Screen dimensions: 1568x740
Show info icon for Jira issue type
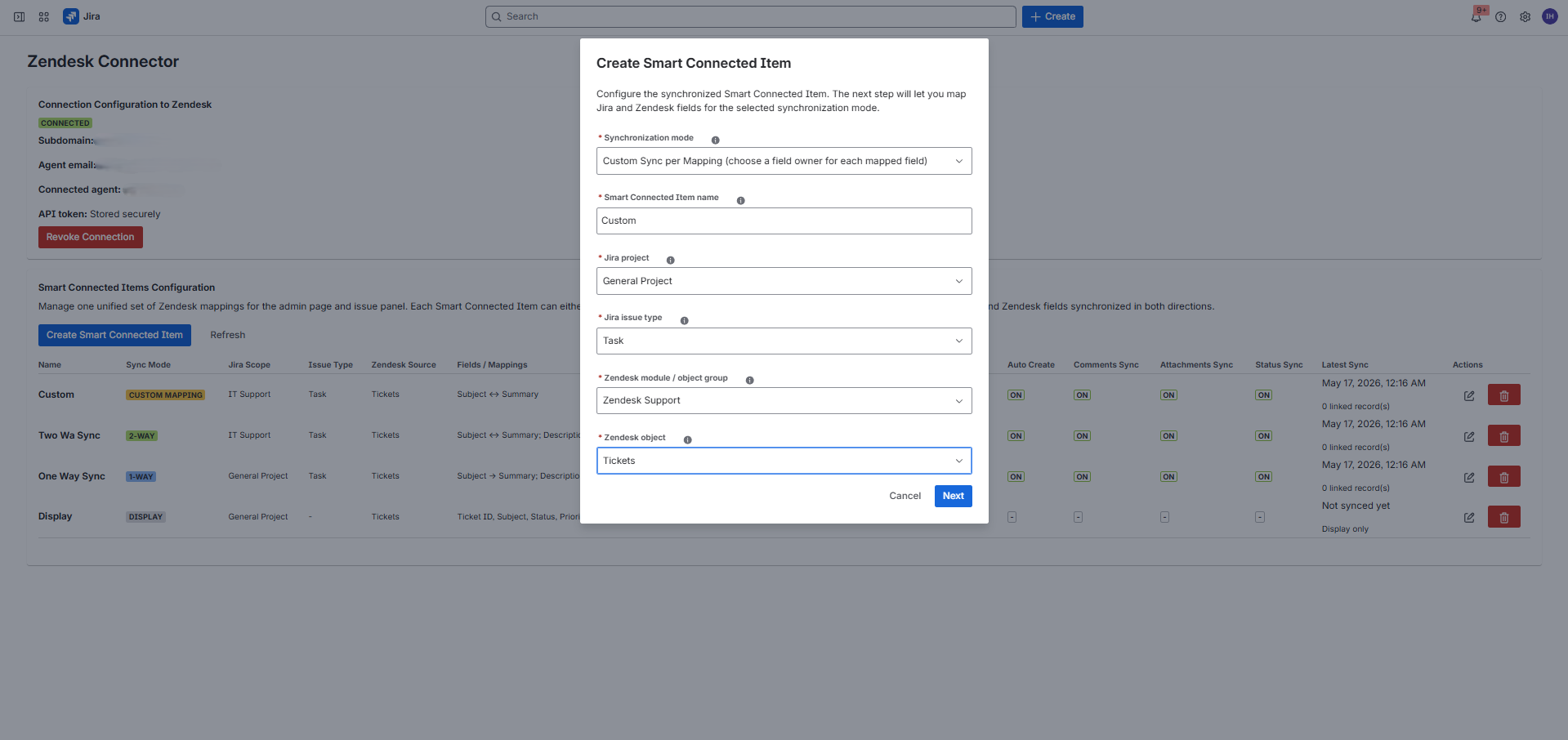tap(684, 320)
